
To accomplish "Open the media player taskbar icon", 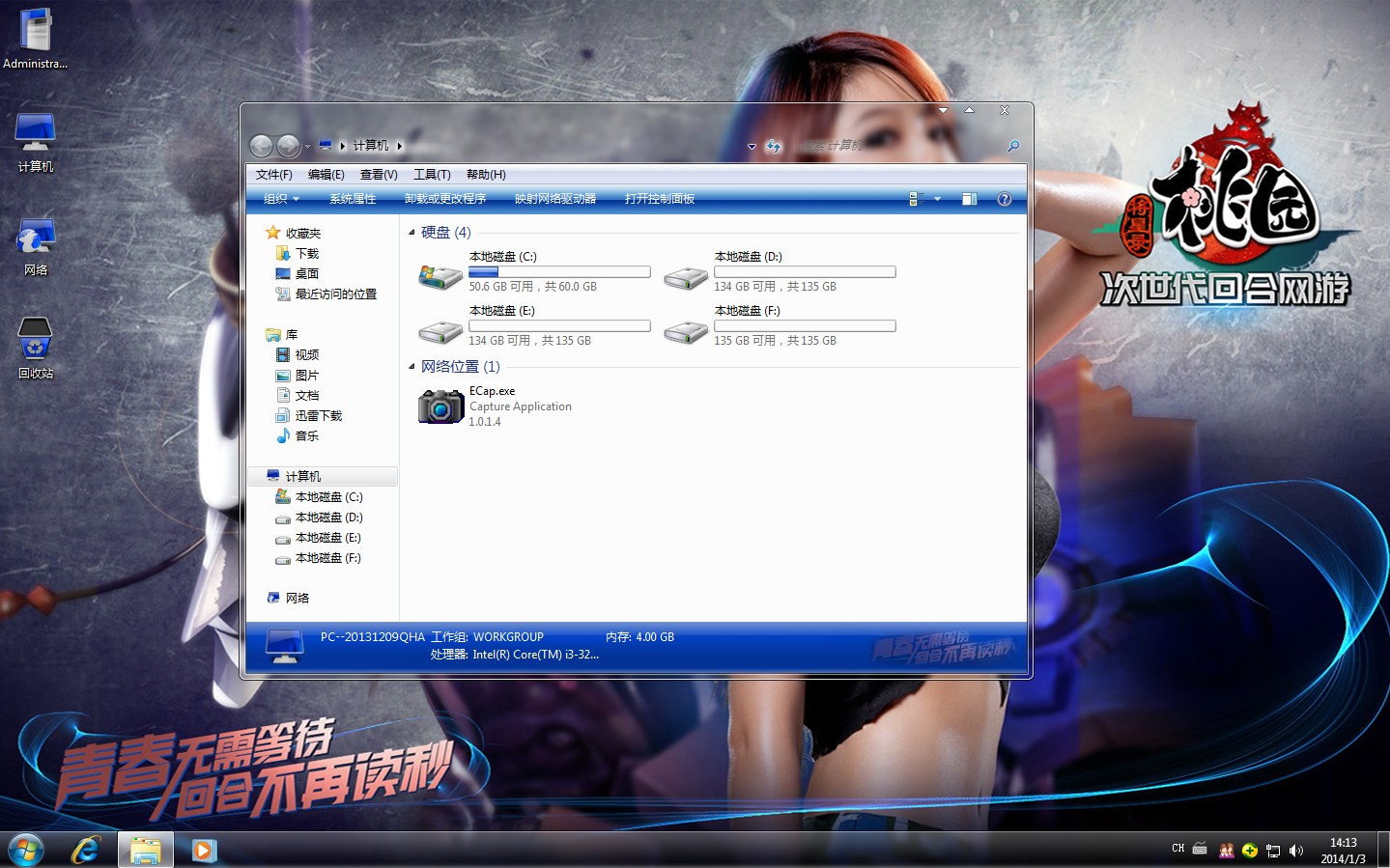I will click(204, 851).
